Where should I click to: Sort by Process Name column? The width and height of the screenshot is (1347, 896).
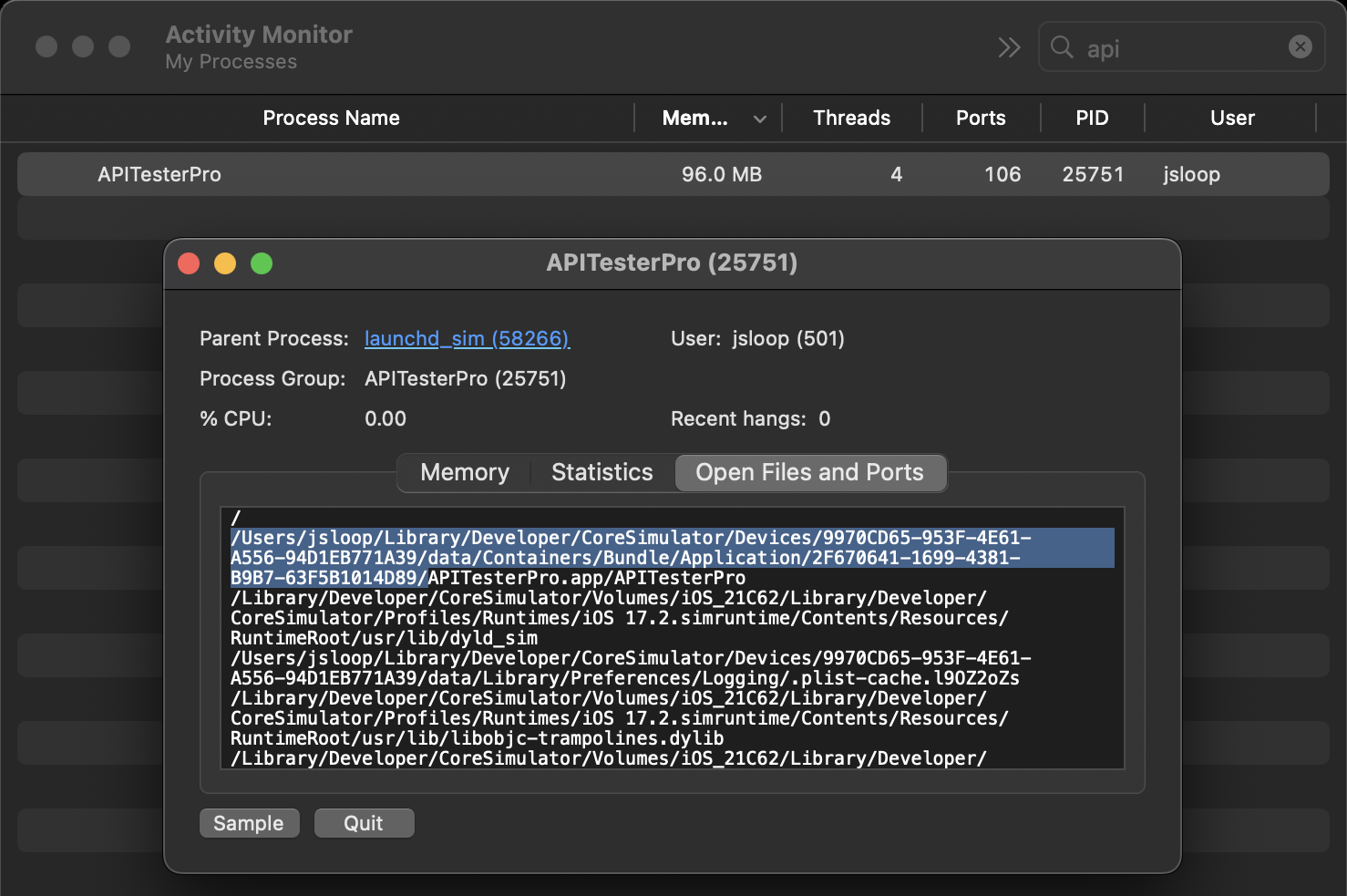331,118
